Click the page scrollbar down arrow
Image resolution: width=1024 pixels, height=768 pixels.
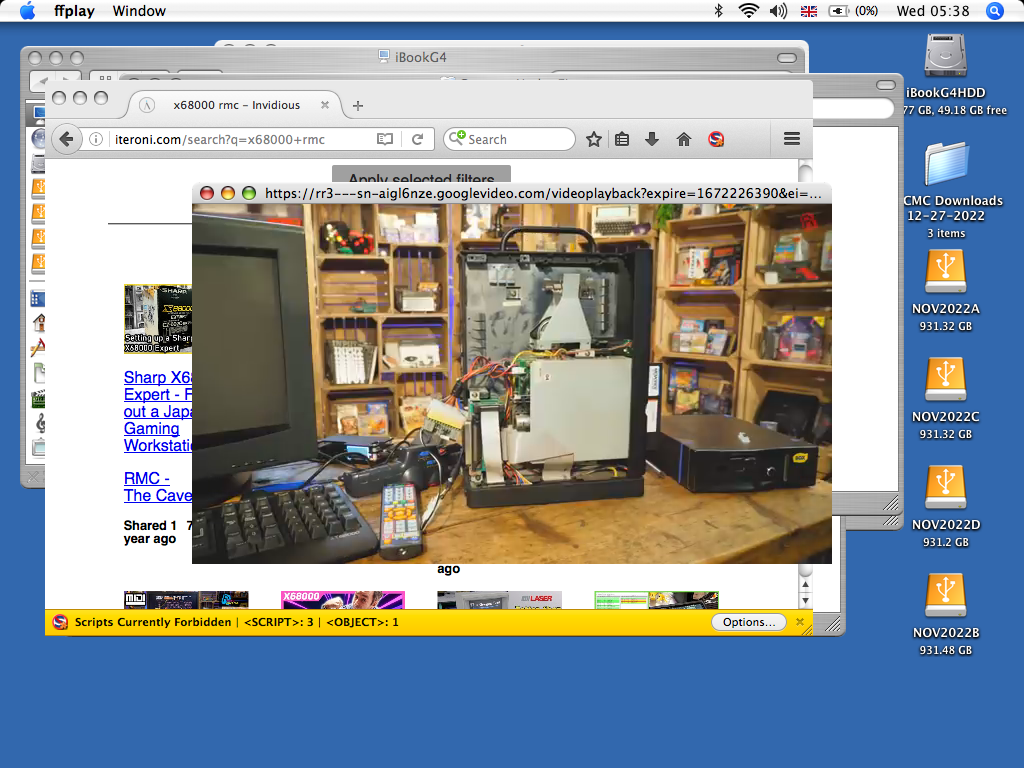[805, 601]
